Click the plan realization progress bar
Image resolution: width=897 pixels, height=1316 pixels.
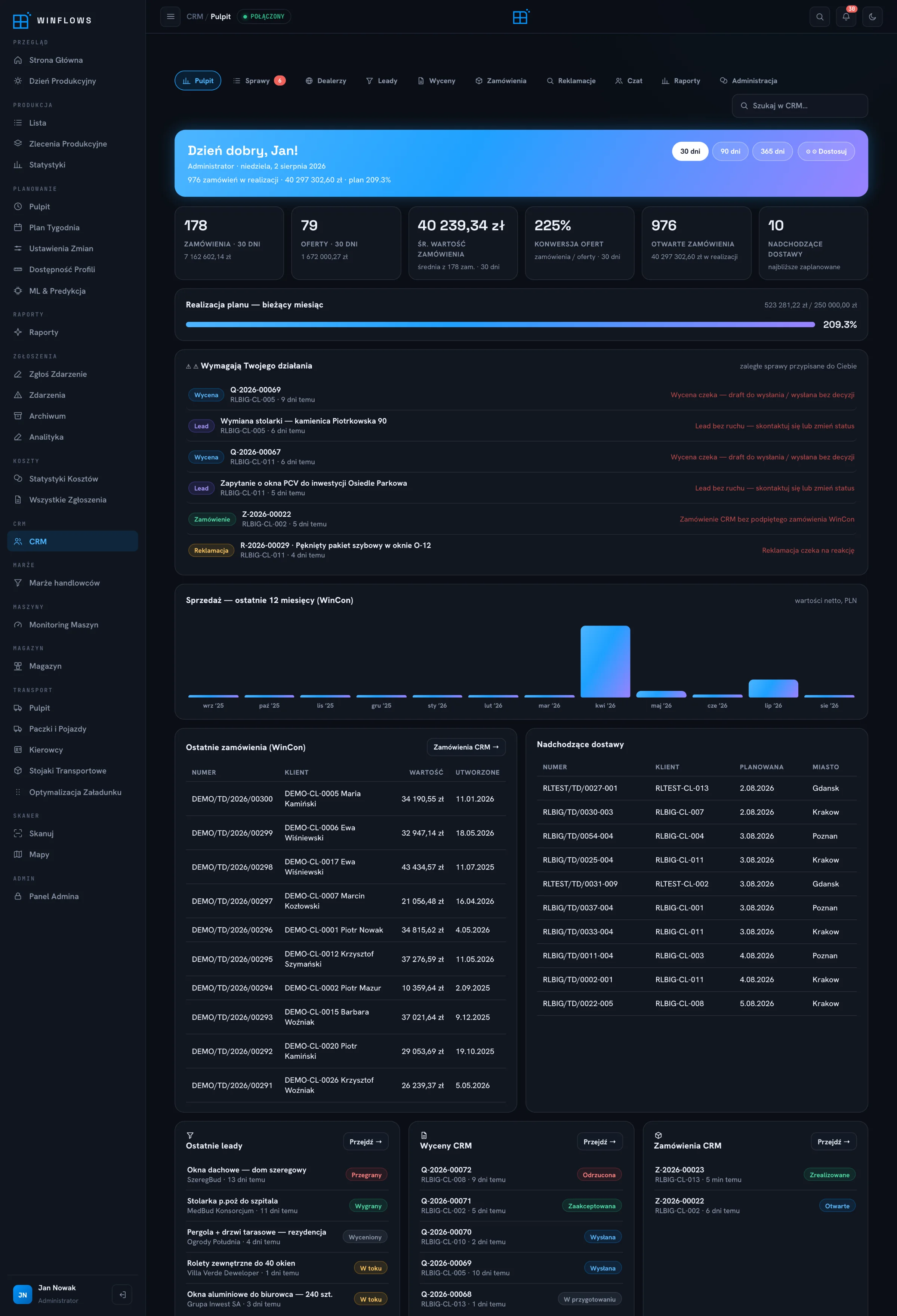(500, 325)
